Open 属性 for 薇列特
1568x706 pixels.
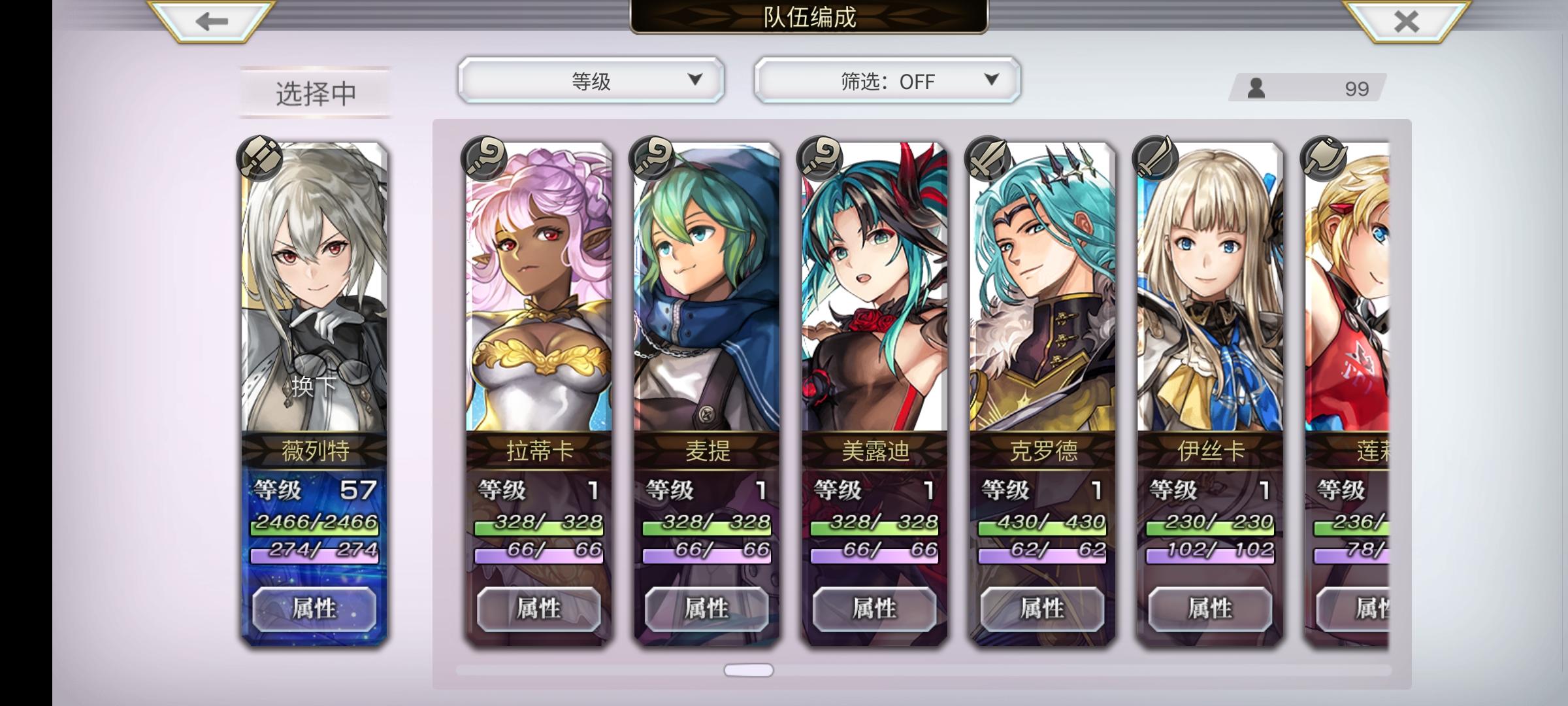point(314,609)
